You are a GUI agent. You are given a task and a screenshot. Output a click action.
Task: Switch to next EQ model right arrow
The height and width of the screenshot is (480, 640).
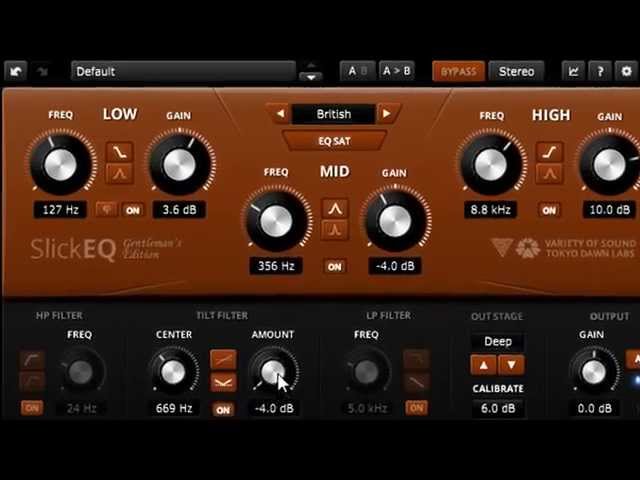(x=387, y=114)
